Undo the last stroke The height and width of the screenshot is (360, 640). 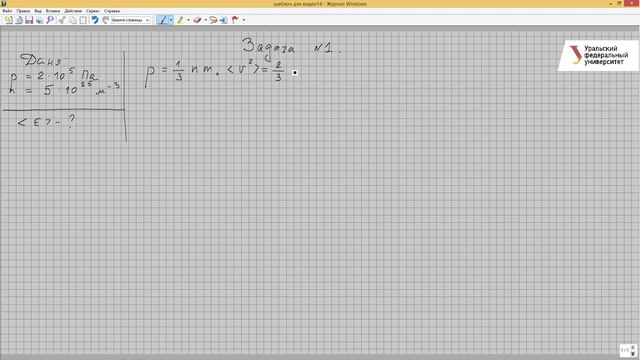[x=95, y=20]
